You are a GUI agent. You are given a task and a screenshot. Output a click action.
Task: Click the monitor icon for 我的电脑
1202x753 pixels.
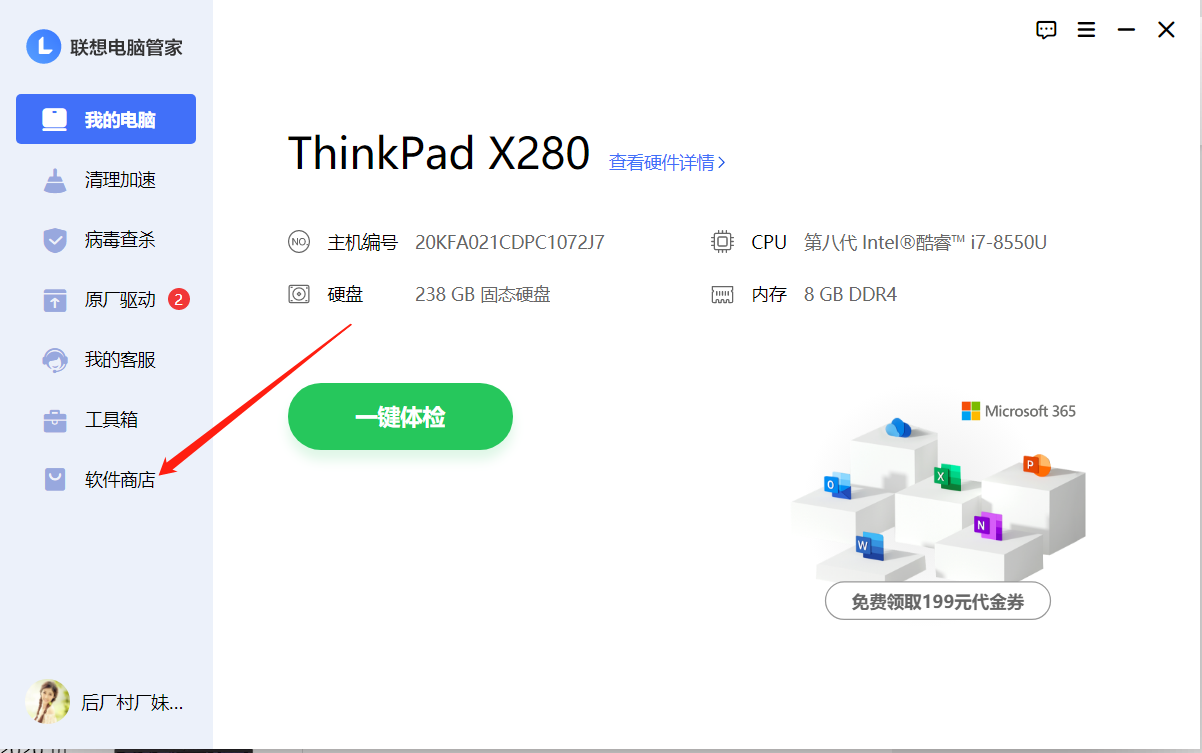pyautogui.click(x=55, y=120)
